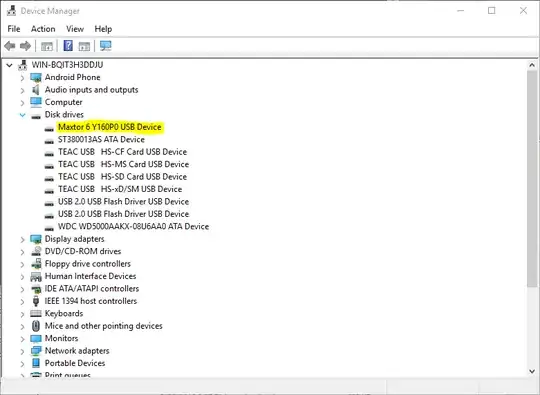Open the Help menu
This screenshot has width=540, height=395.
click(x=103, y=29)
